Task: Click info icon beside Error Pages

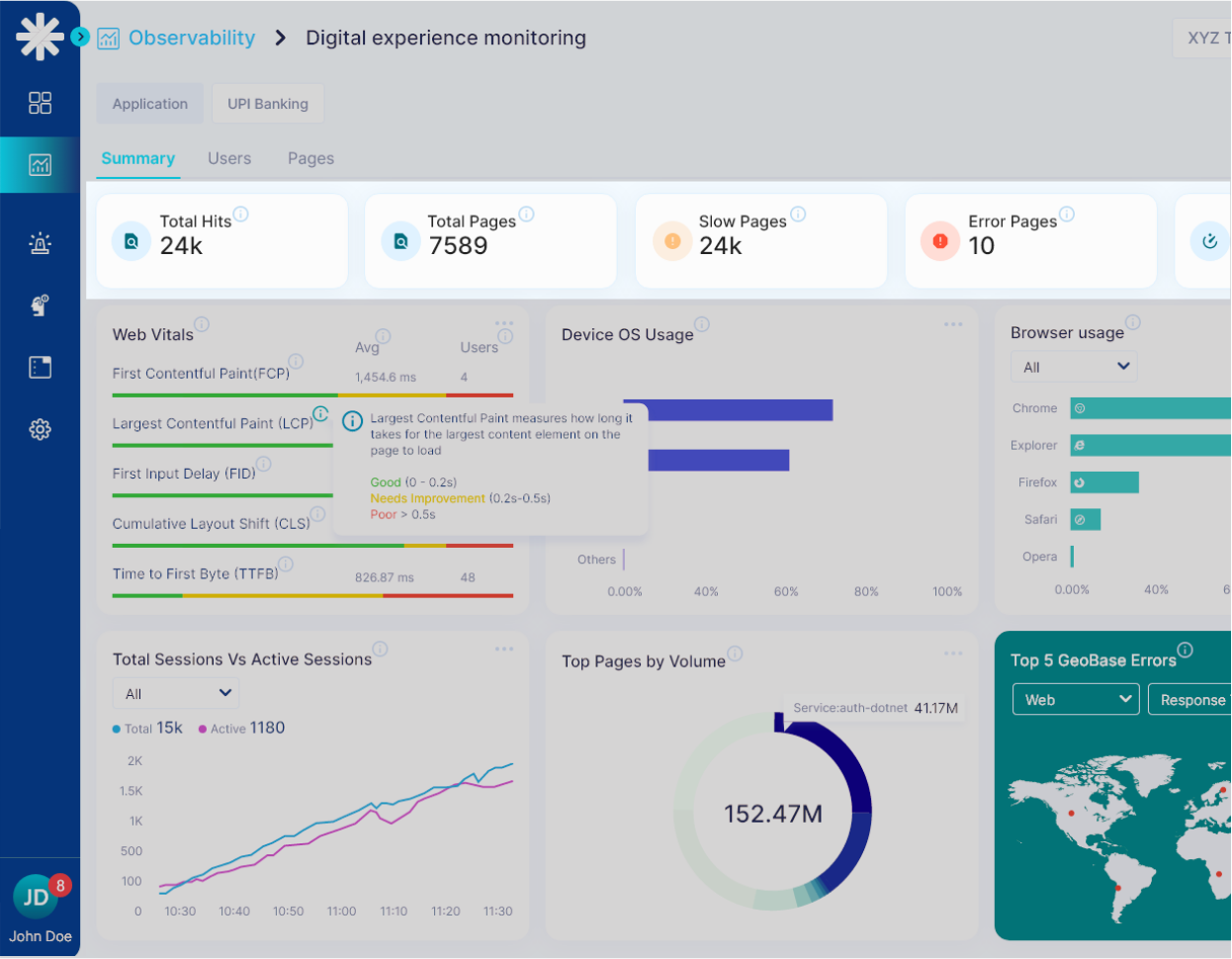Action: pyautogui.click(x=1067, y=214)
